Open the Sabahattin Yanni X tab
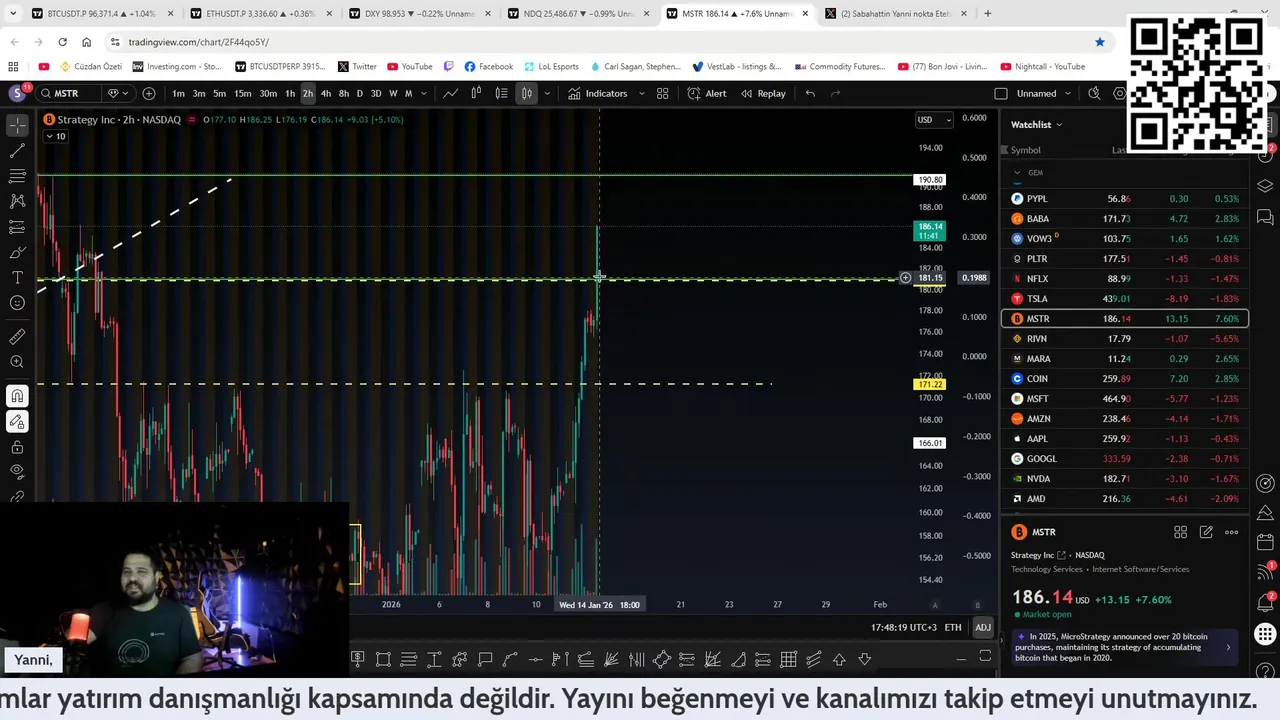1280x720 pixels. pyautogui.click(x=896, y=14)
